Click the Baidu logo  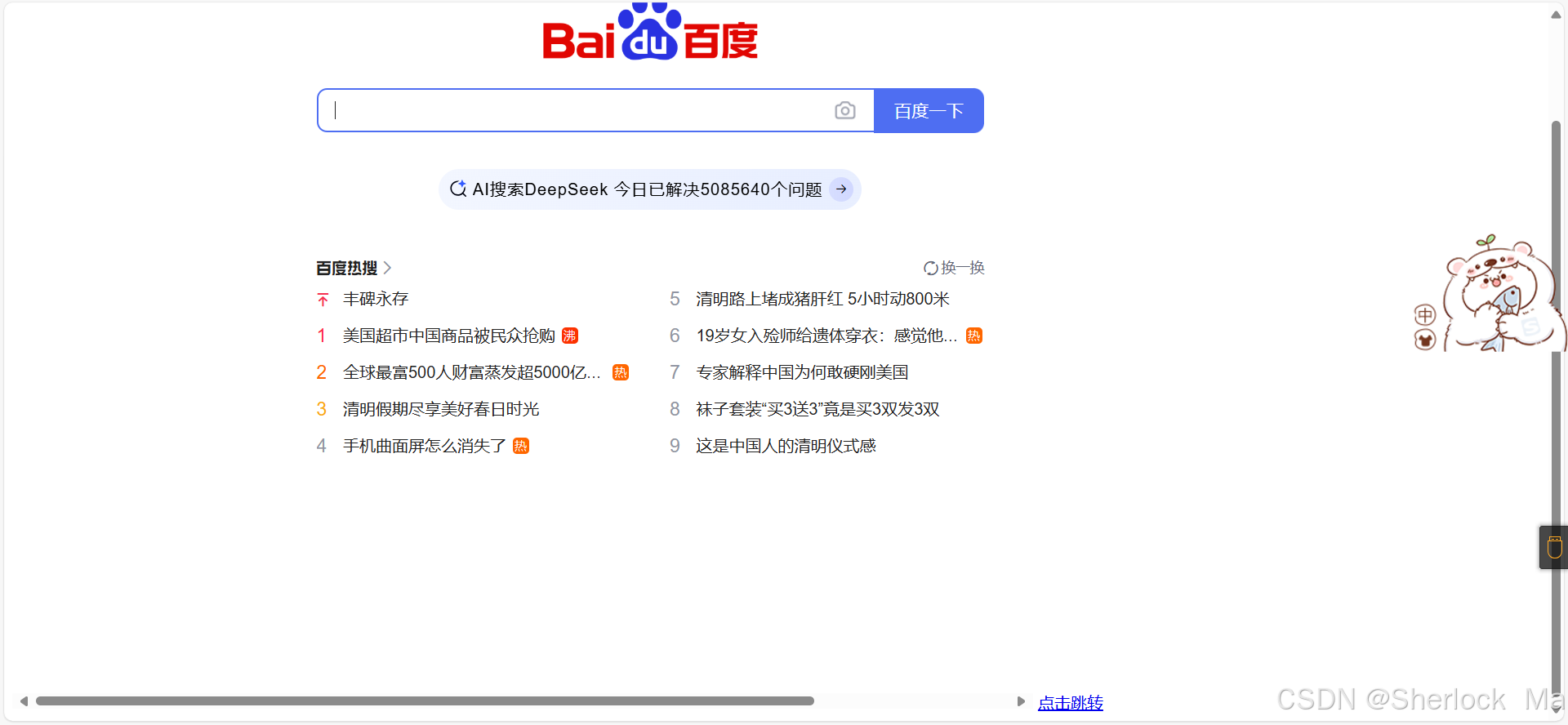(651, 32)
